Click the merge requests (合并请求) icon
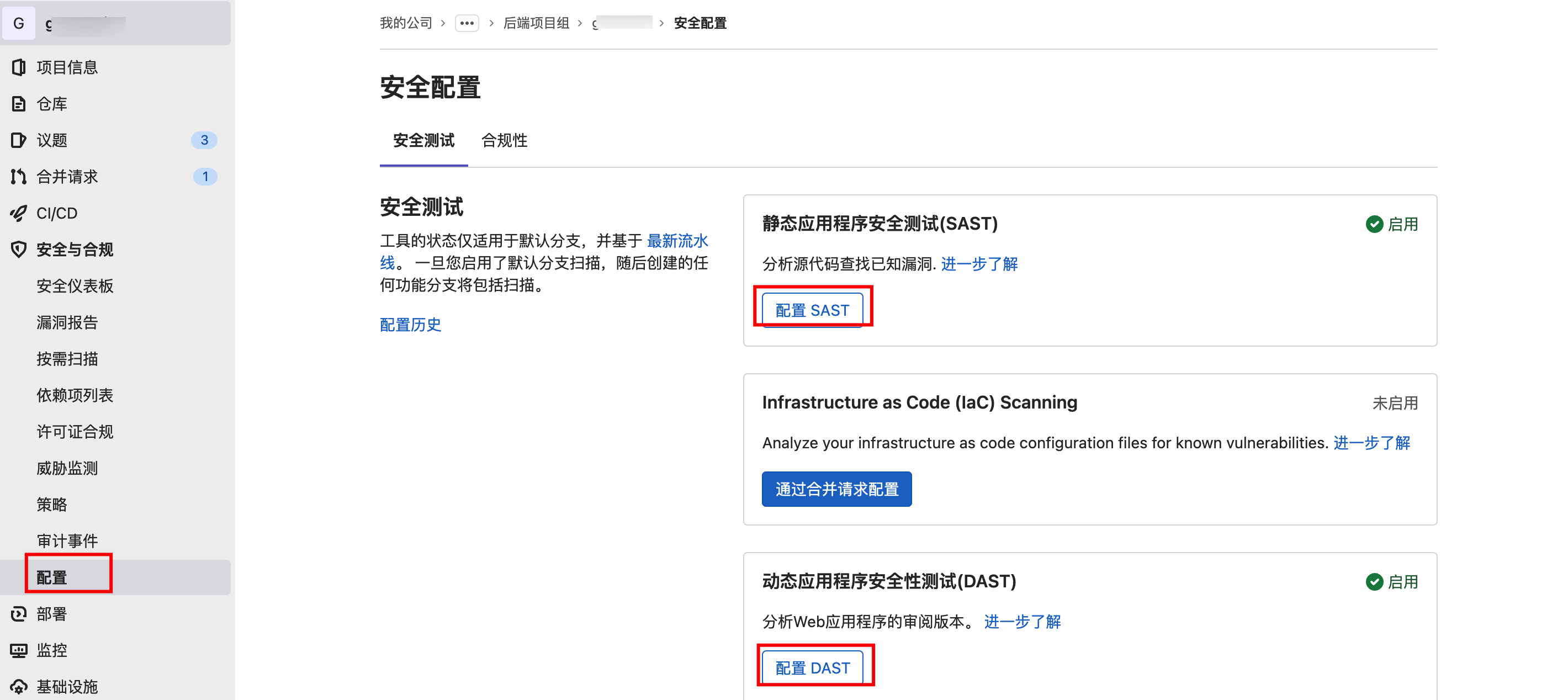1568x700 pixels. tap(18, 177)
